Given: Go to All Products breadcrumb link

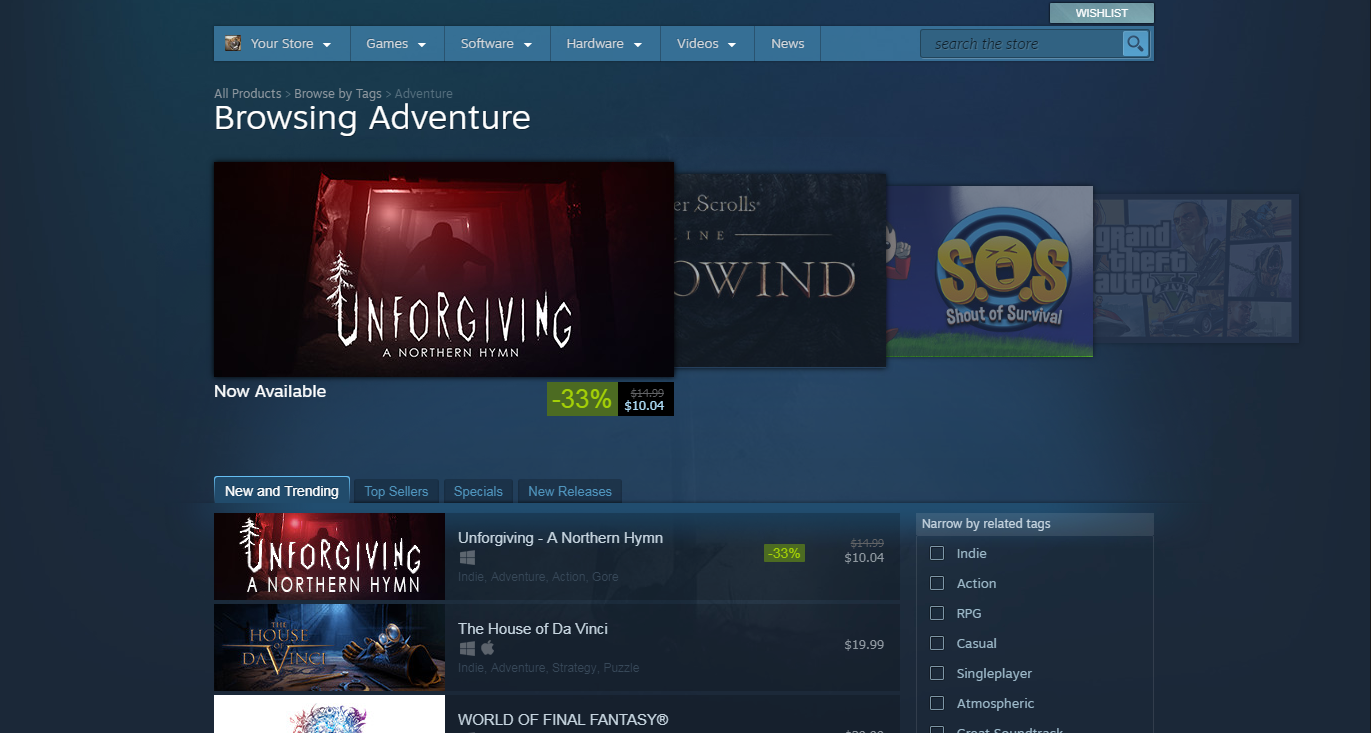Looking at the screenshot, I should [x=248, y=94].
